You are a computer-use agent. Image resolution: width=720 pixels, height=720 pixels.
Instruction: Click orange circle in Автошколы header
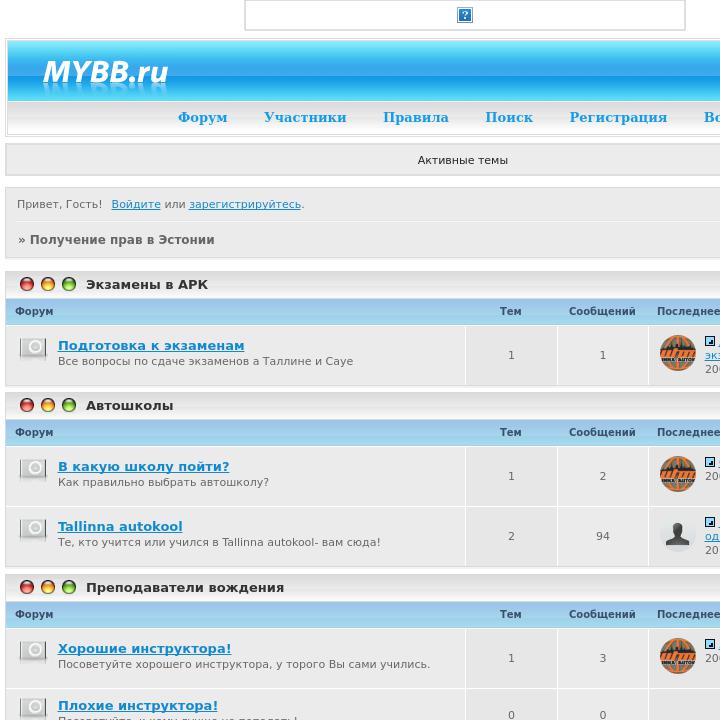[x=48, y=405]
